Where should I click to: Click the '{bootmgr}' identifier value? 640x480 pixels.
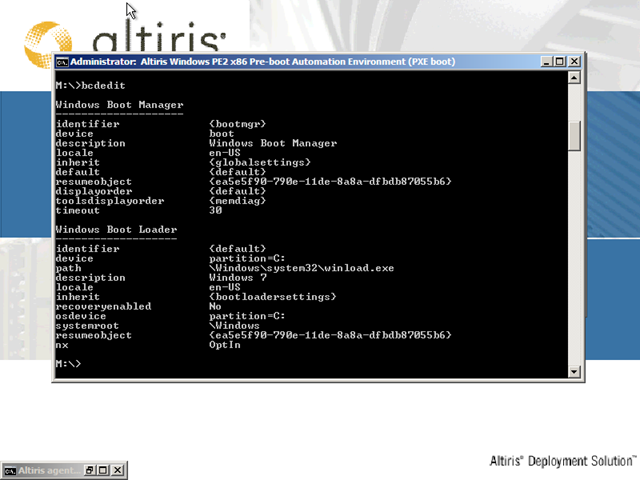tap(238, 124)
